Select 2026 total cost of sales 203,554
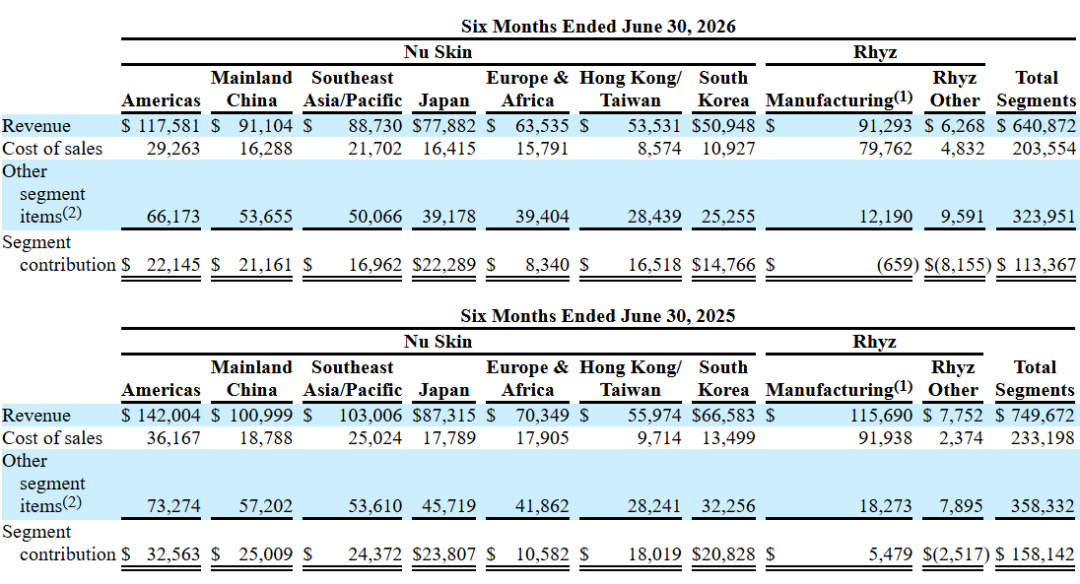Image resolution: width=1080 pixels, height=584 pixels. point(1044,149)
